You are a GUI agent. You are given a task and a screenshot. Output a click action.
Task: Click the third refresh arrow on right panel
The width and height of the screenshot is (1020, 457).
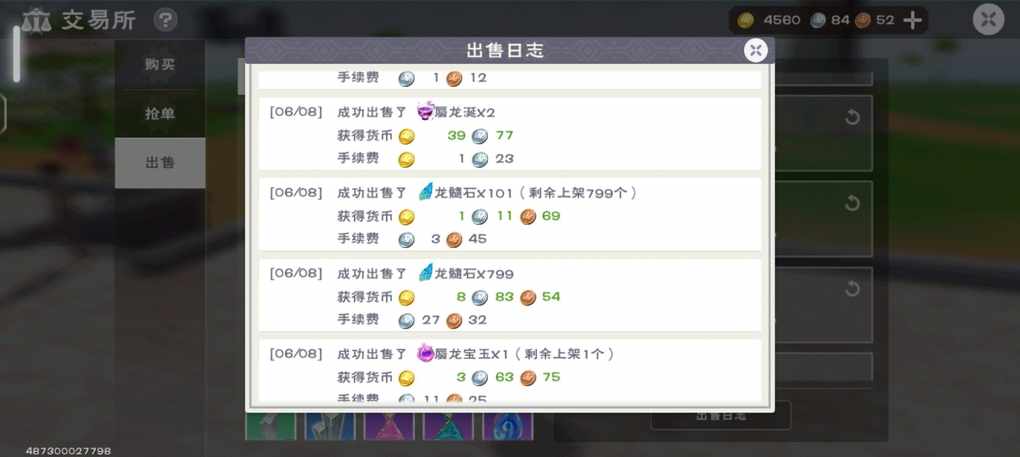pos(852,289)
